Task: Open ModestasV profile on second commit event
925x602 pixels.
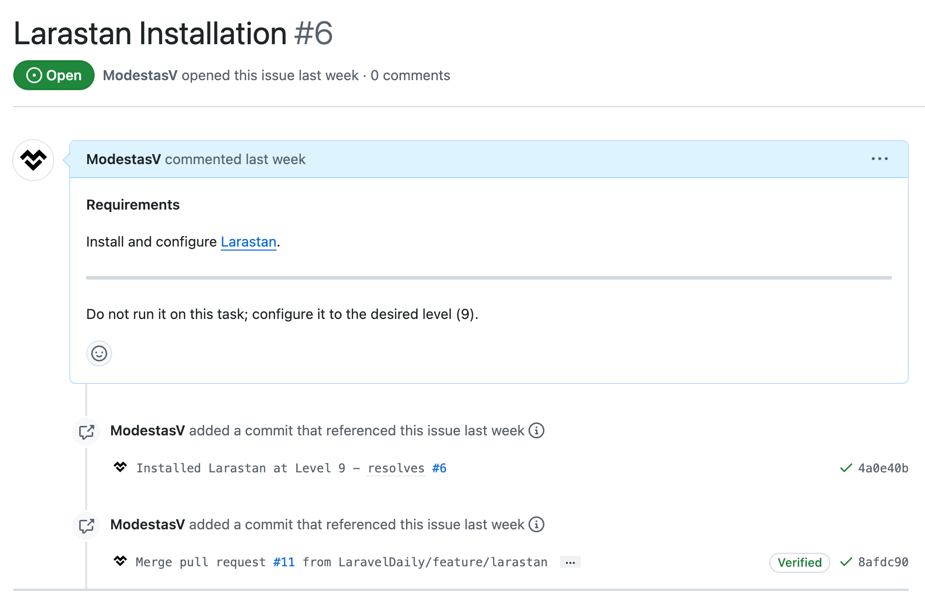Action: click(147, 525)
